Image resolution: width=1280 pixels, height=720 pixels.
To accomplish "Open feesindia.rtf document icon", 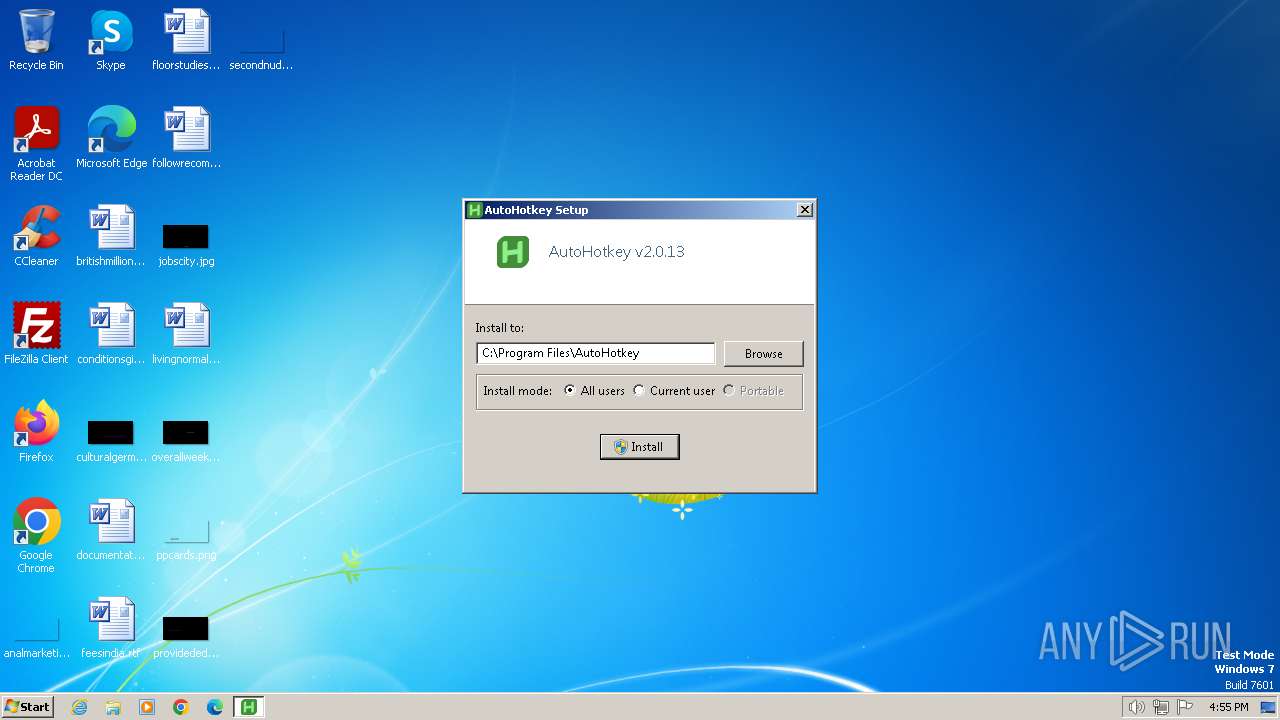I will click(111, 628).
